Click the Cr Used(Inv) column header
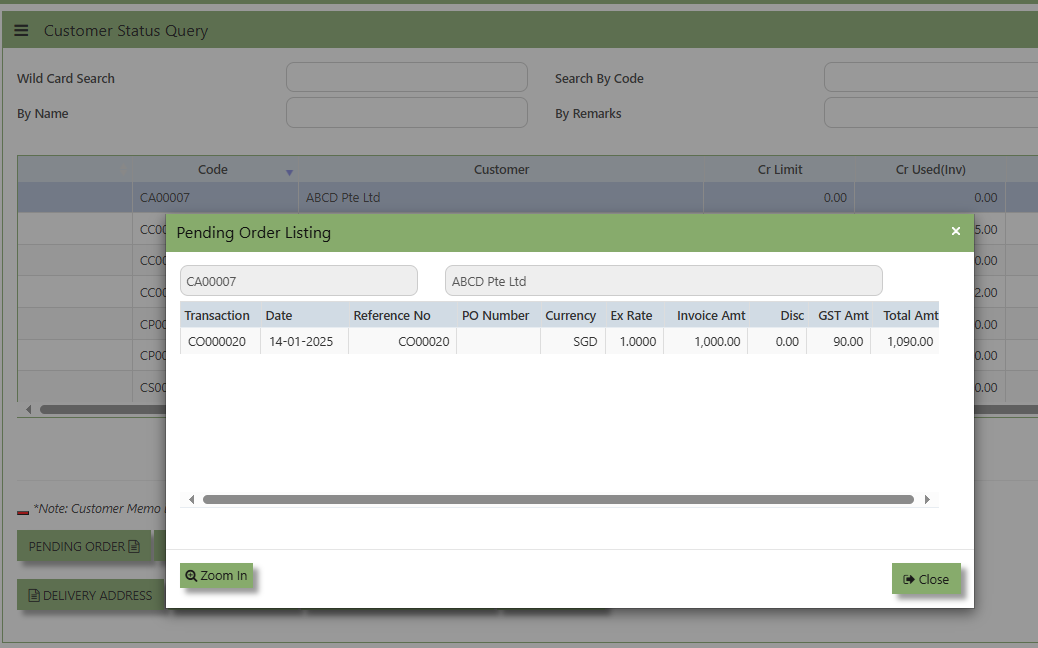 pyautogui.click(x=930, y=169)
